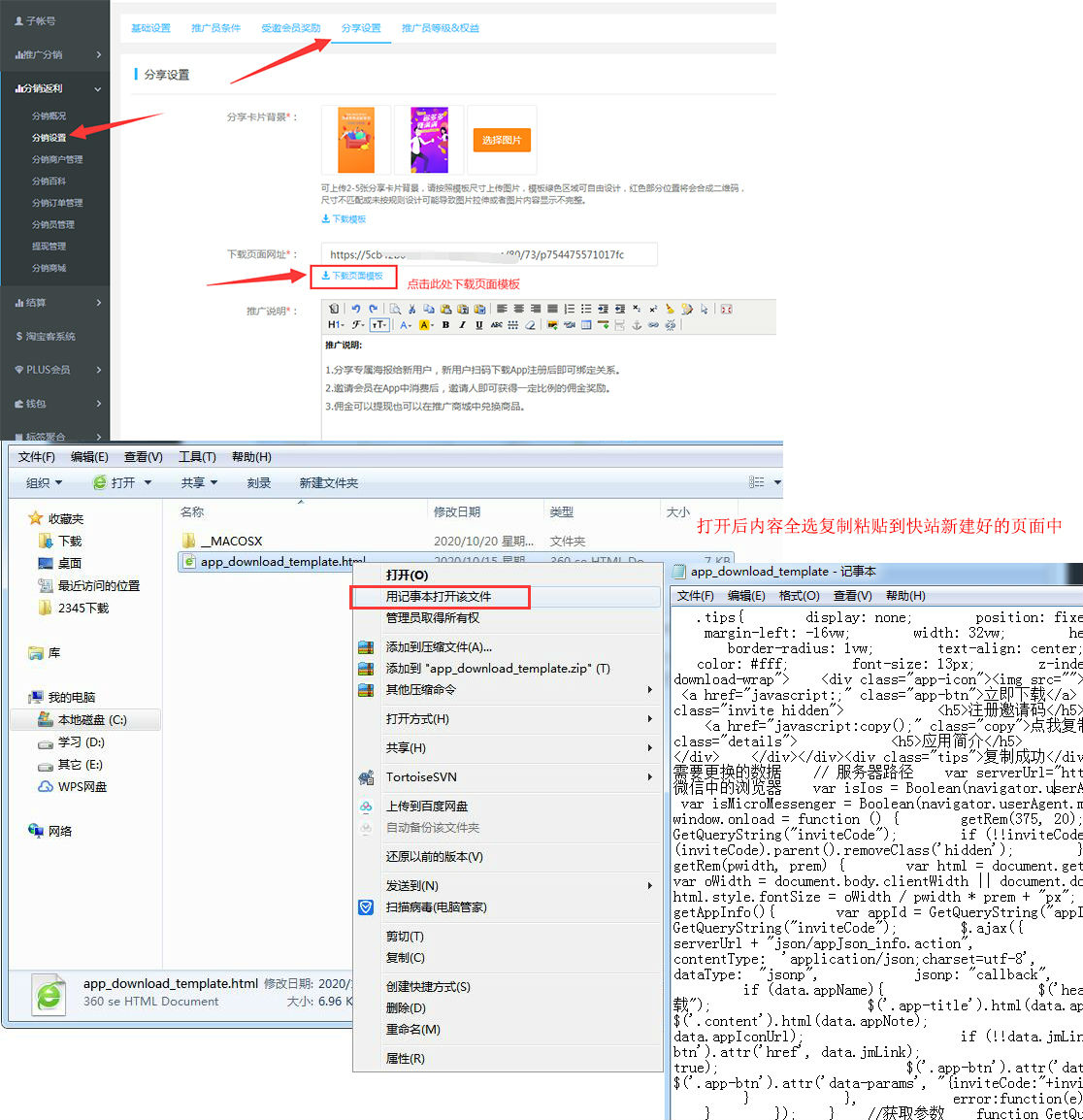Choose 用记事本打开该文件 from context menu

(439, 597)
